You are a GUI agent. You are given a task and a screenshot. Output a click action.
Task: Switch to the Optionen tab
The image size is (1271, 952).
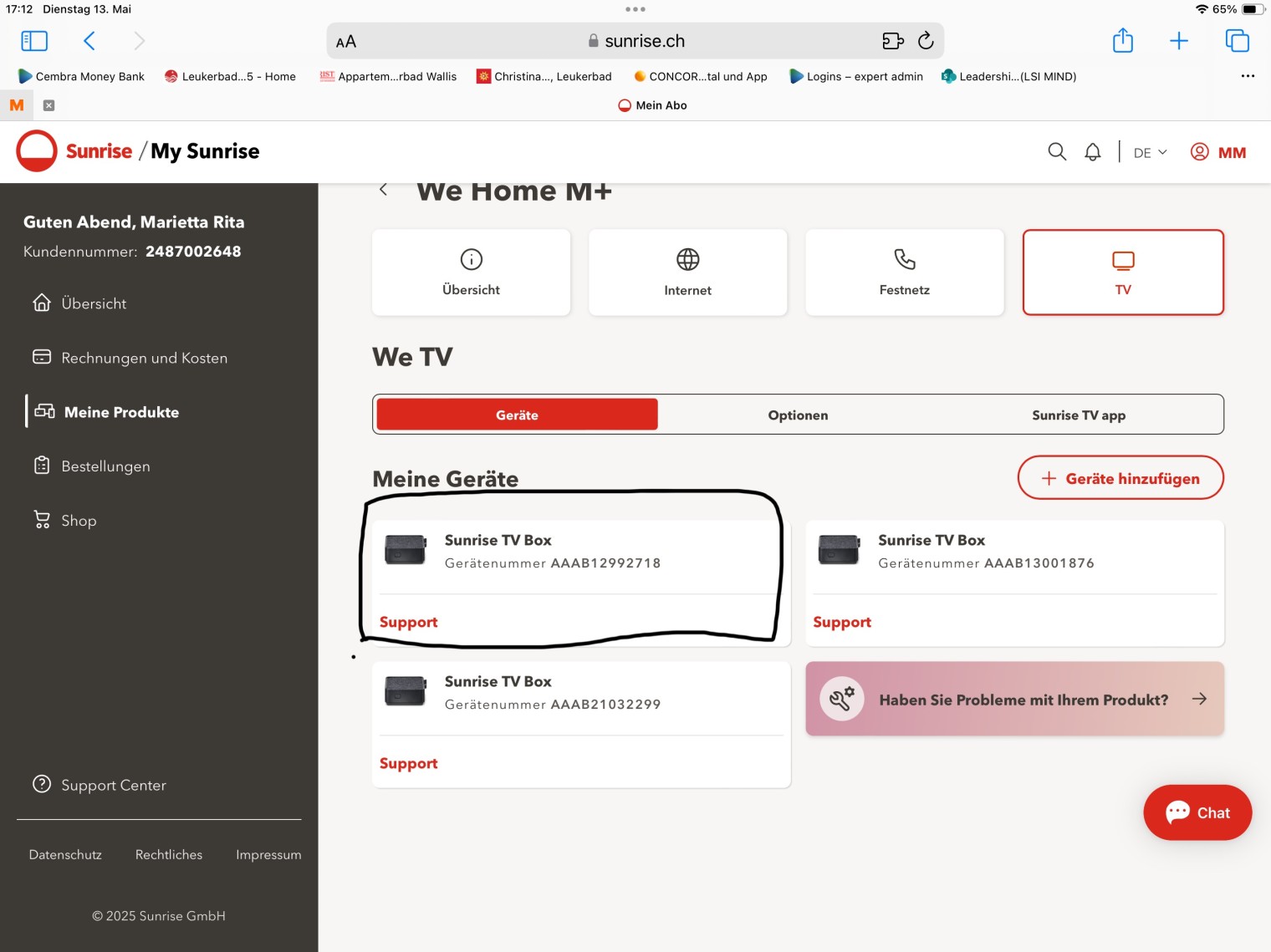[798, 415]
